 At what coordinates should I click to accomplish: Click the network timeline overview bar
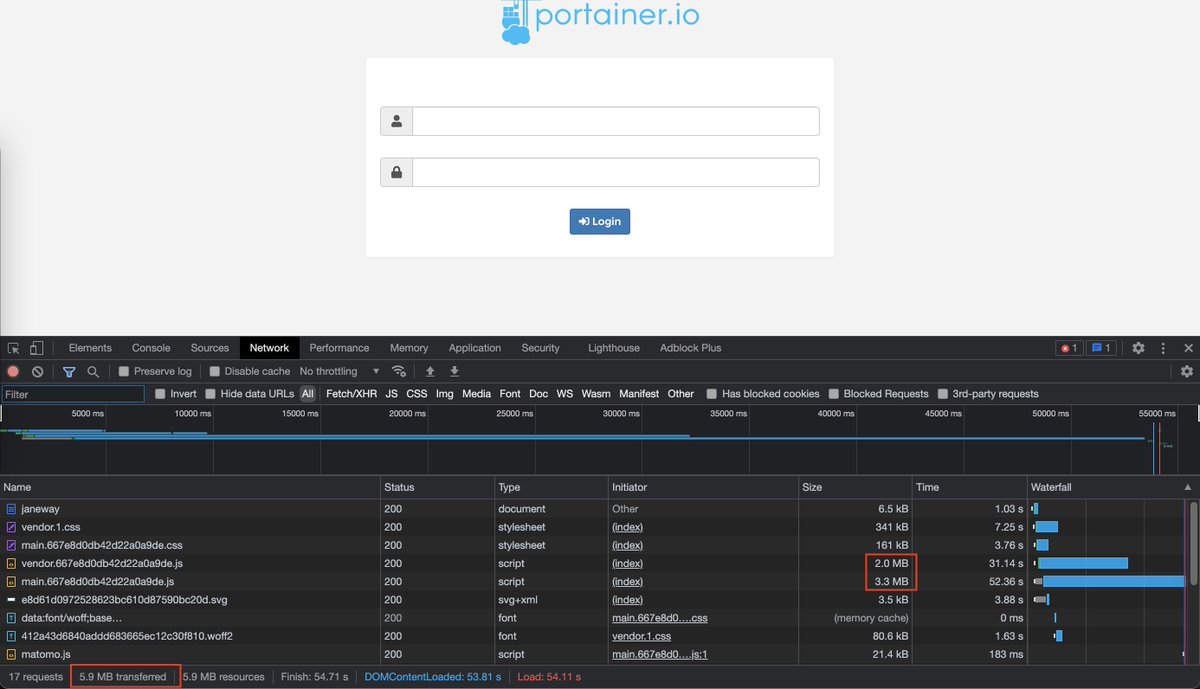(x=600, y=441)
